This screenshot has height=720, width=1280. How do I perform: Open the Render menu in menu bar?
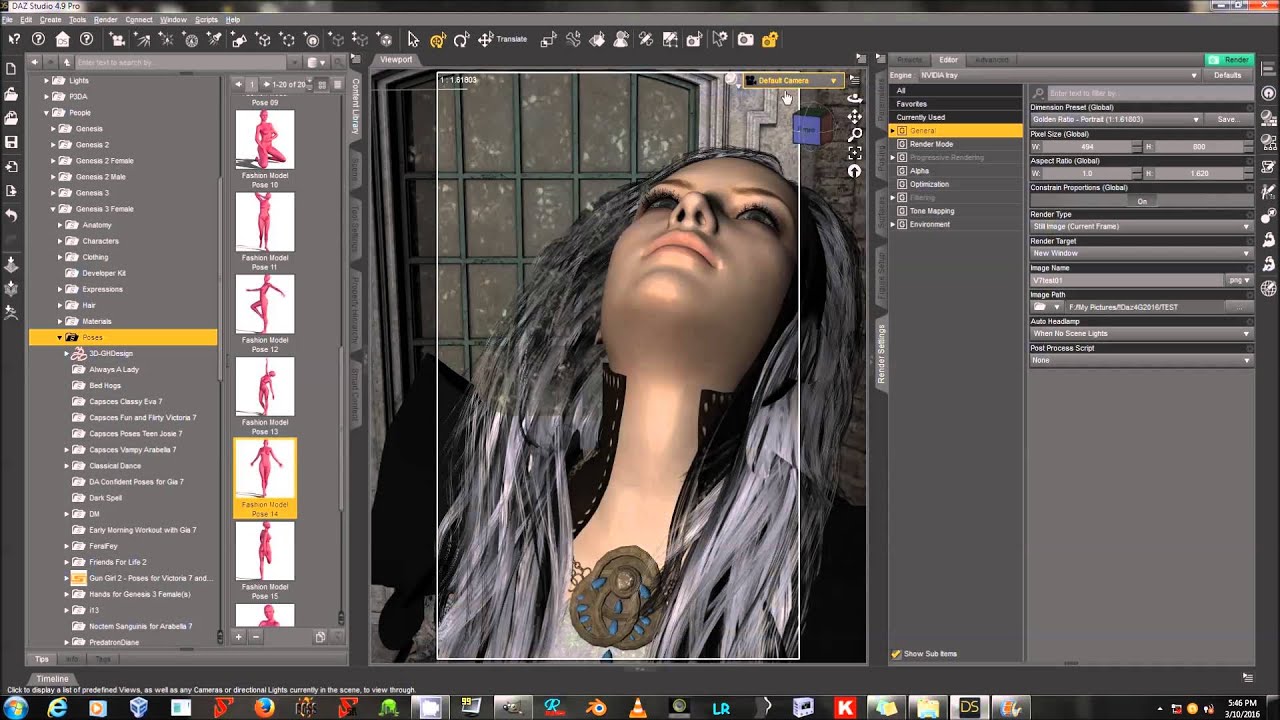105,20
